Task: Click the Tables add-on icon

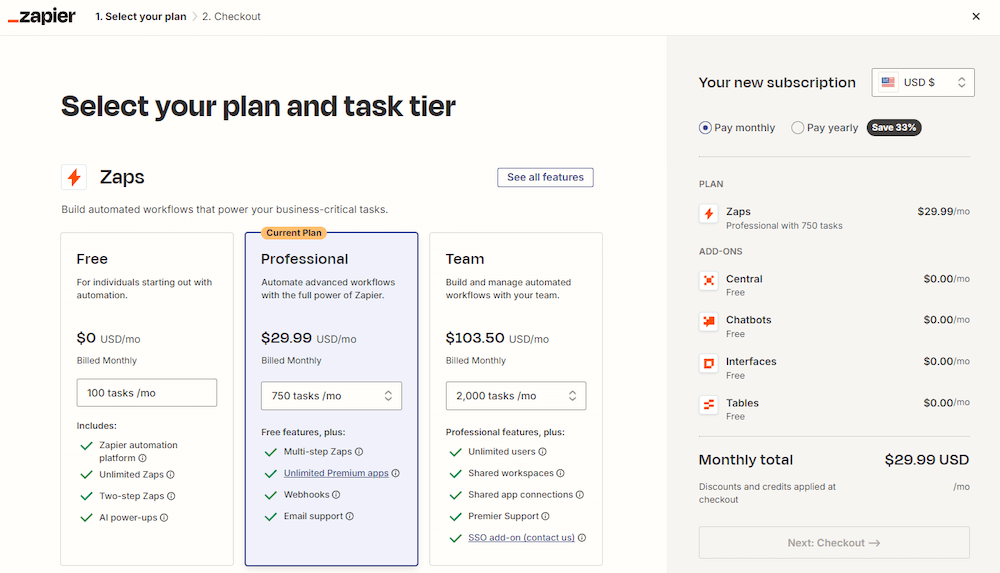Action: [709, 405]
